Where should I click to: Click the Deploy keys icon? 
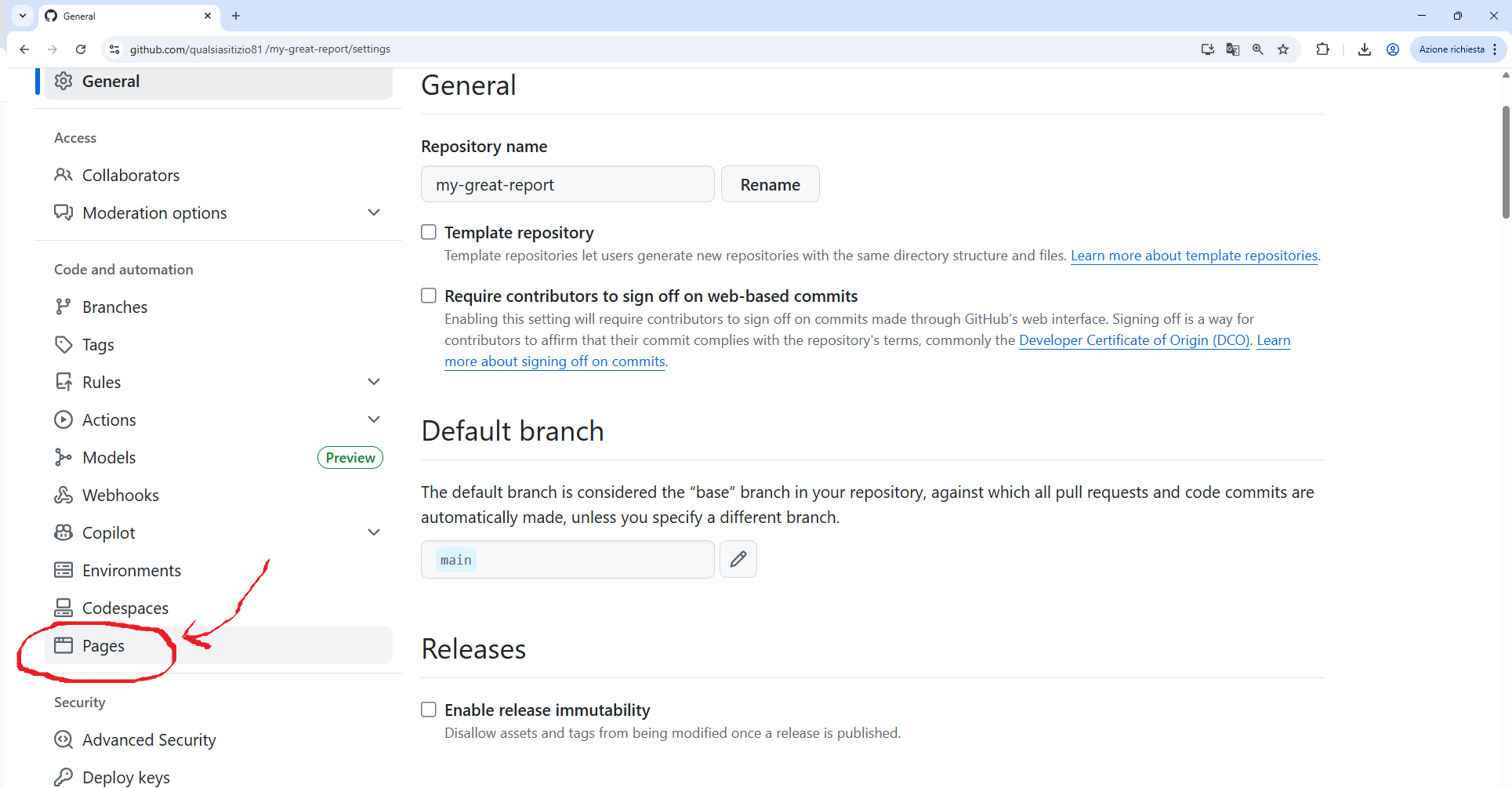point(63,776)
